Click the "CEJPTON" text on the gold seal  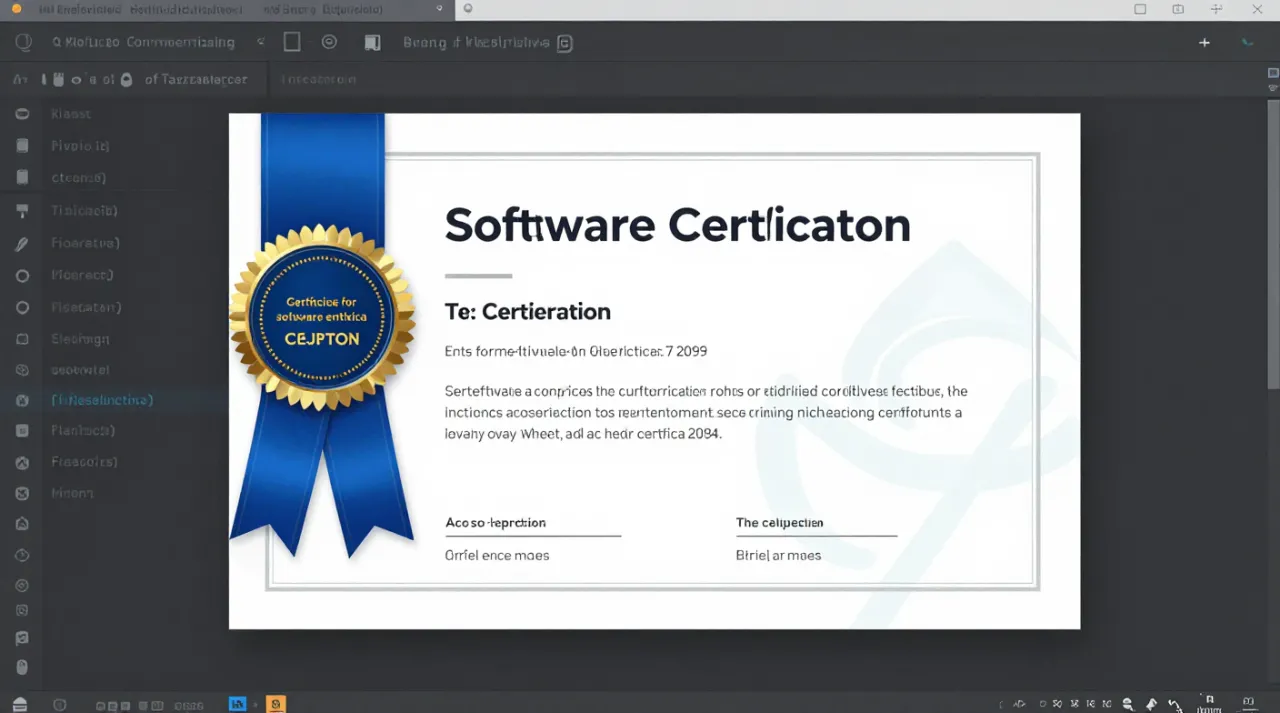click(322, 339)
